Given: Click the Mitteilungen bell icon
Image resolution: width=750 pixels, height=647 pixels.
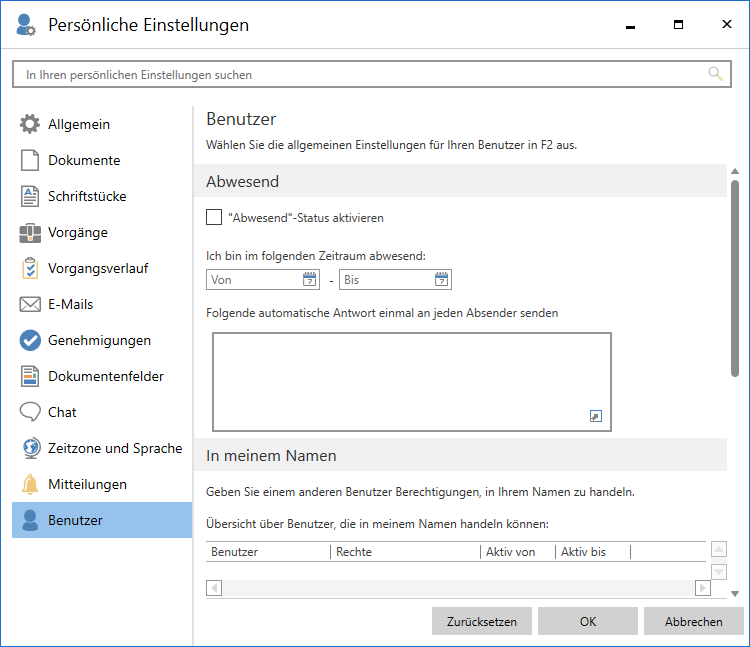Looking at the screenshot, I should coord(30,485).
